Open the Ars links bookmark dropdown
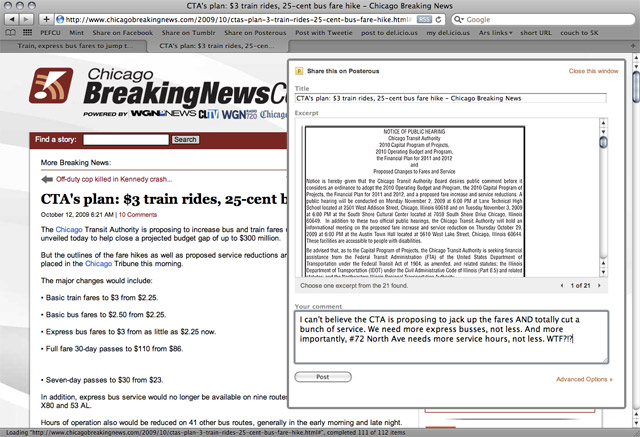 495,33
